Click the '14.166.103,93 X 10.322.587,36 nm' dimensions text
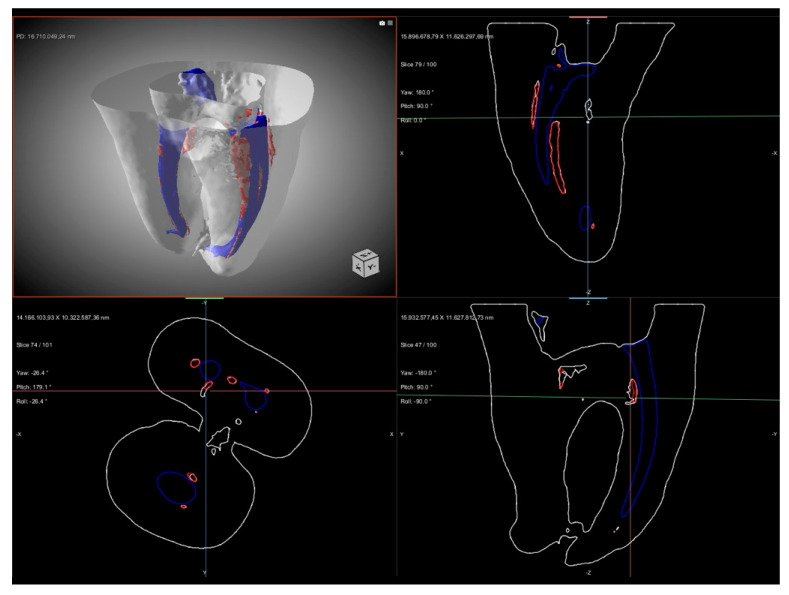Image resolution: width=789 pixels, height=595 pixels. (x=63, y=318)
